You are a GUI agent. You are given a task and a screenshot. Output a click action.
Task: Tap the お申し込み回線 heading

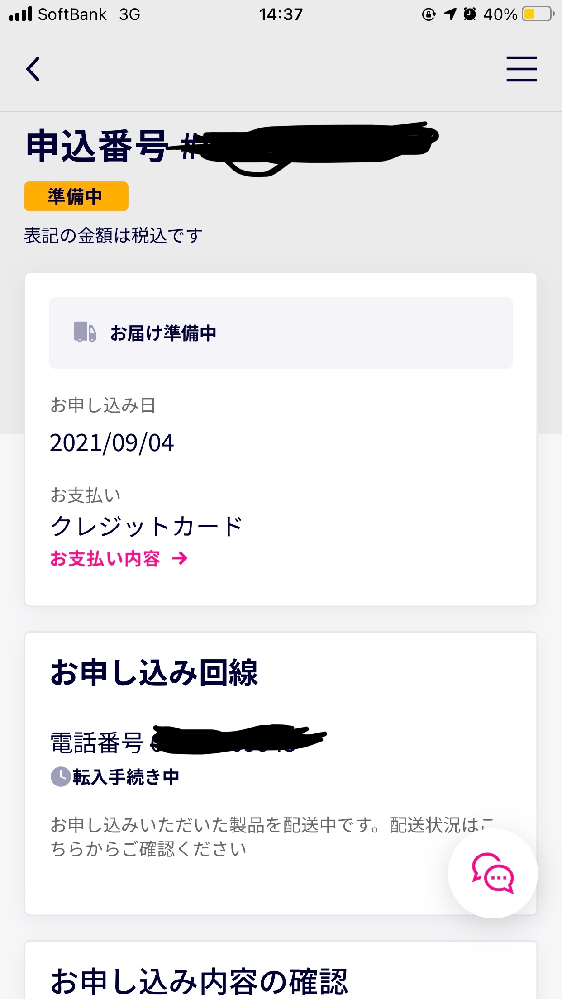click(154, 673)
